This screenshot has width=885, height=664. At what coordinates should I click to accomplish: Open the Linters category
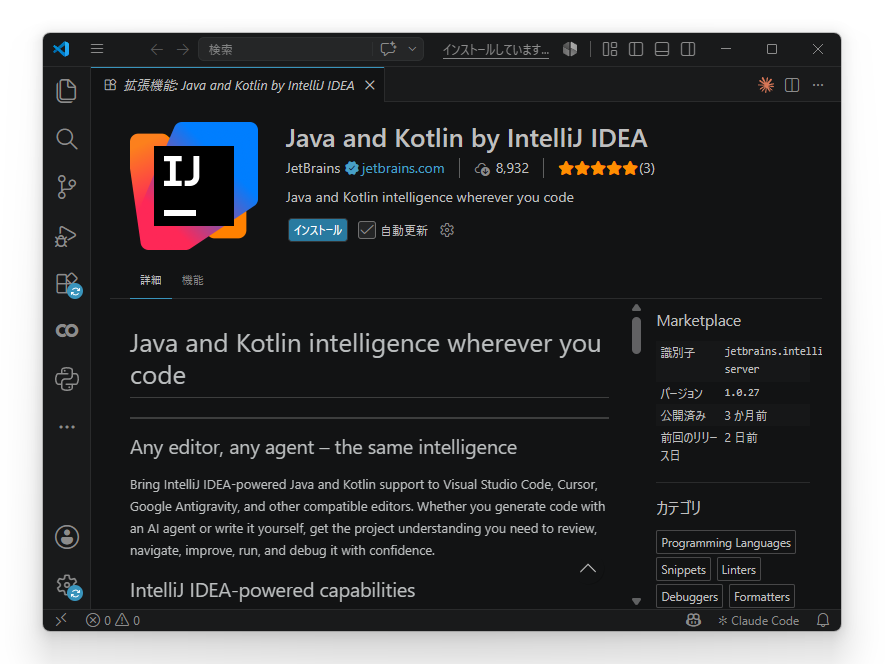click(x=738, y=570)
